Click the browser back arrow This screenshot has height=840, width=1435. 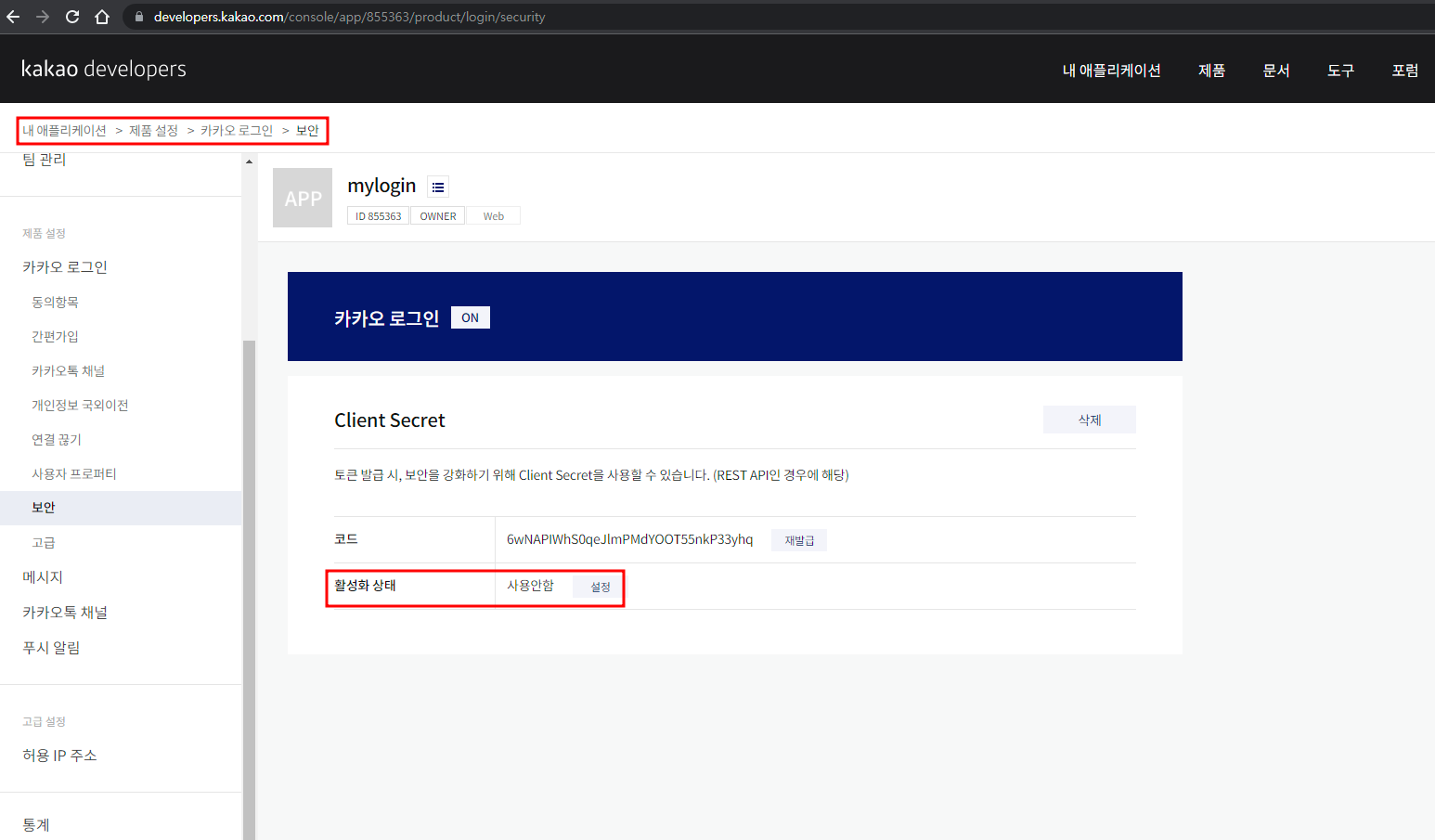click(13, 17)
